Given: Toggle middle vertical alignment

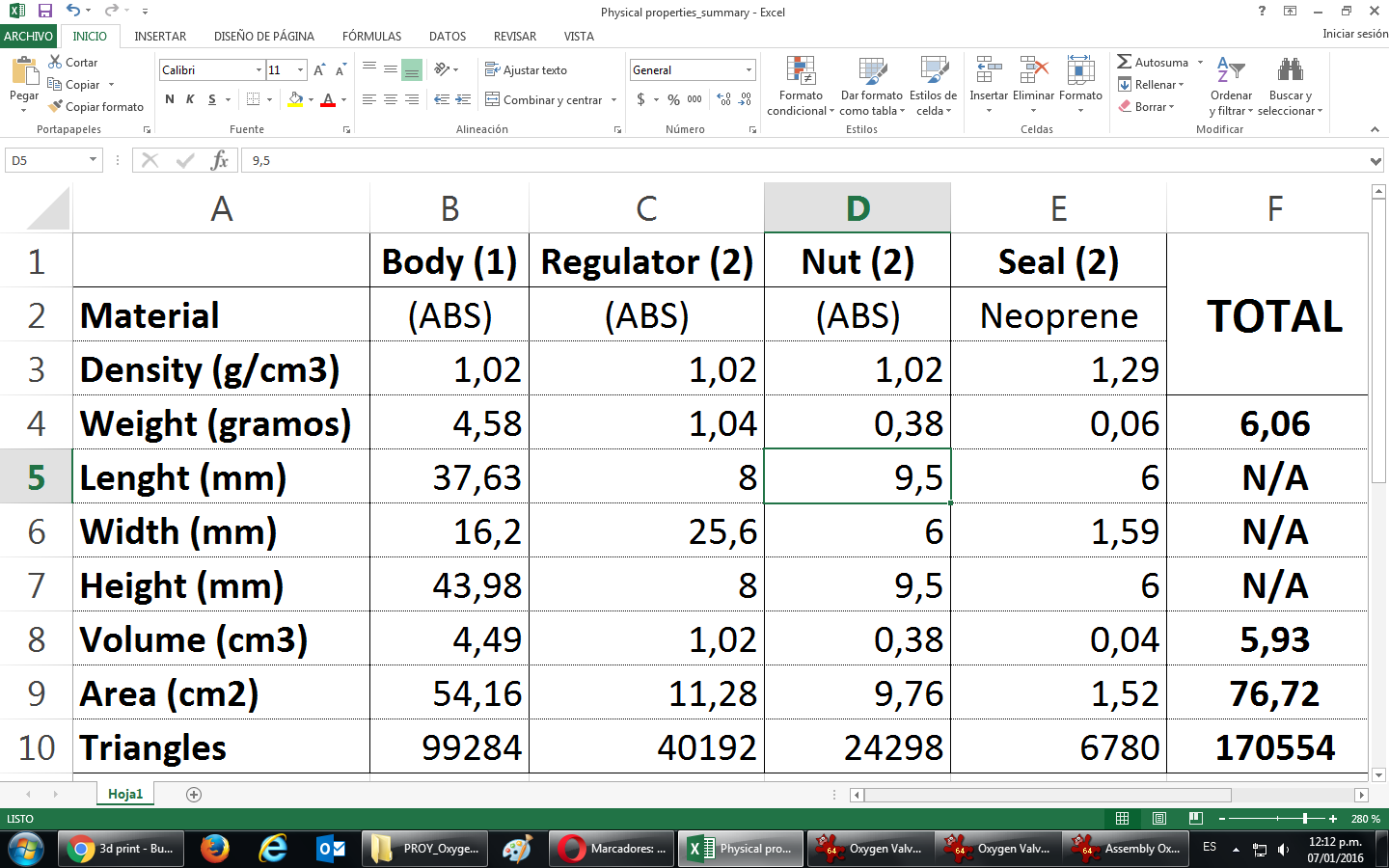Looking at the screenshot, I should click(391, 69).
